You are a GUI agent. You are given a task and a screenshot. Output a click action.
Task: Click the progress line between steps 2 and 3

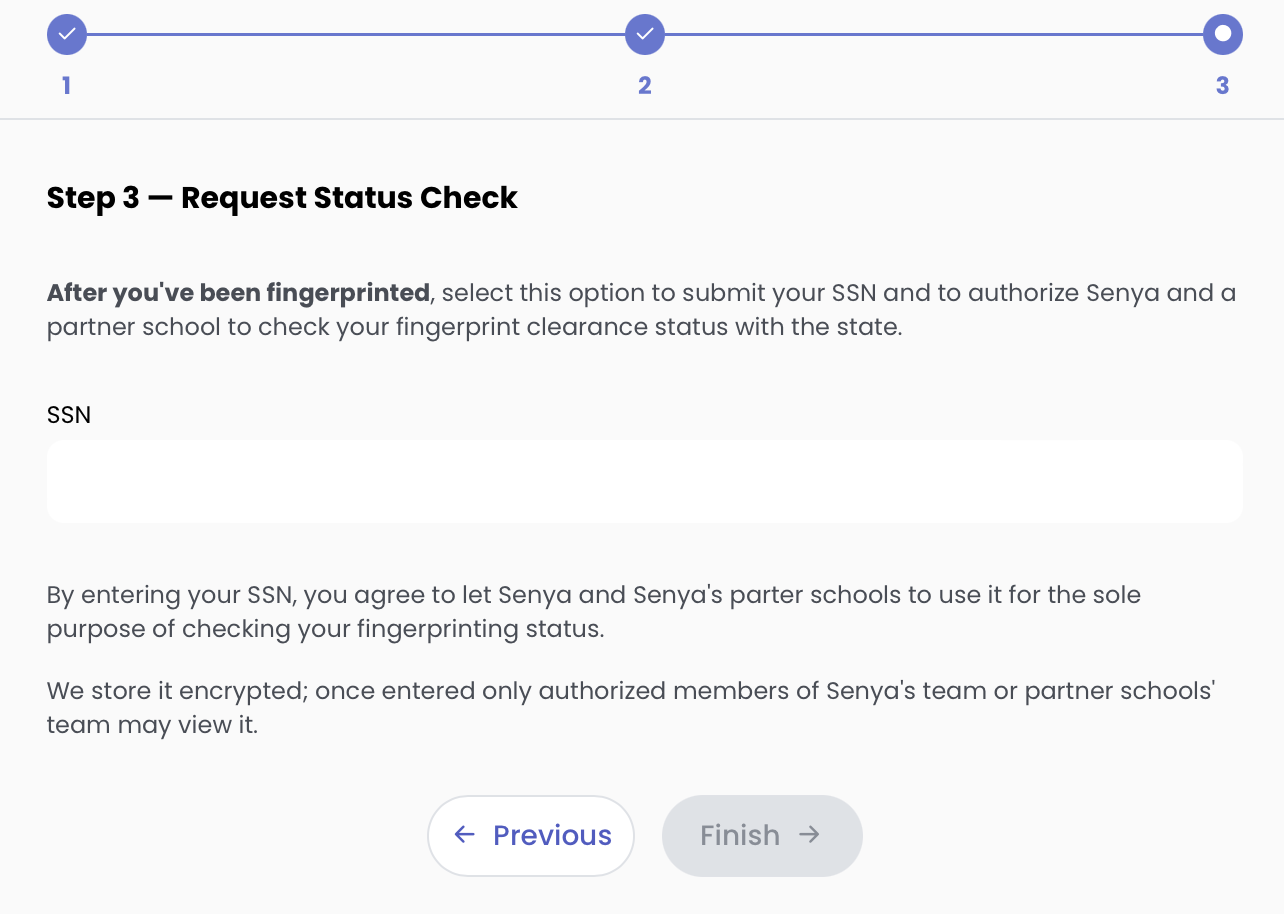click(x=934, y=35)
